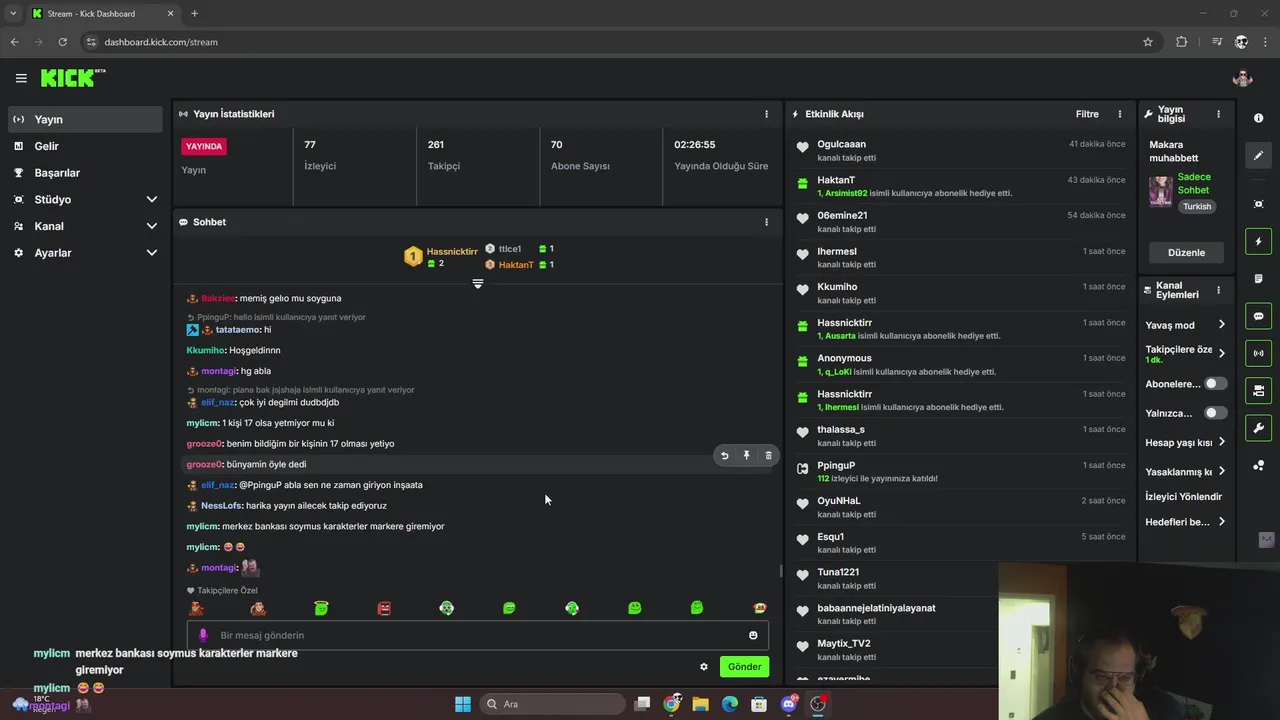Click the broadcast signal icon in right rail

(1258, 353)
